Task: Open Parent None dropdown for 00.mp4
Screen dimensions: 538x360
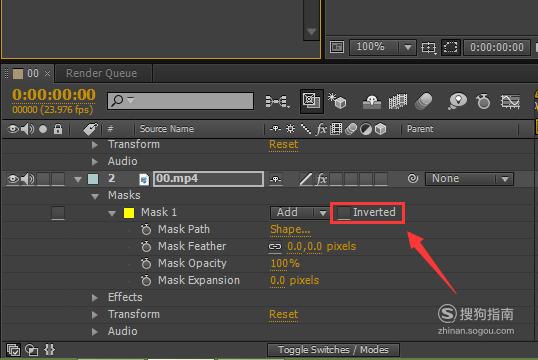Action: click(x=469, y=179)
